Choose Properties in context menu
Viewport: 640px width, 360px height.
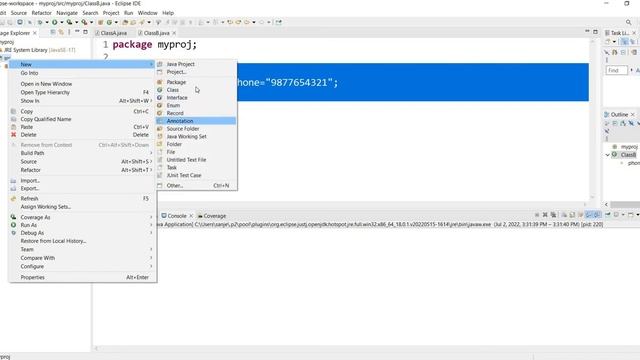[x=83, y=277]
